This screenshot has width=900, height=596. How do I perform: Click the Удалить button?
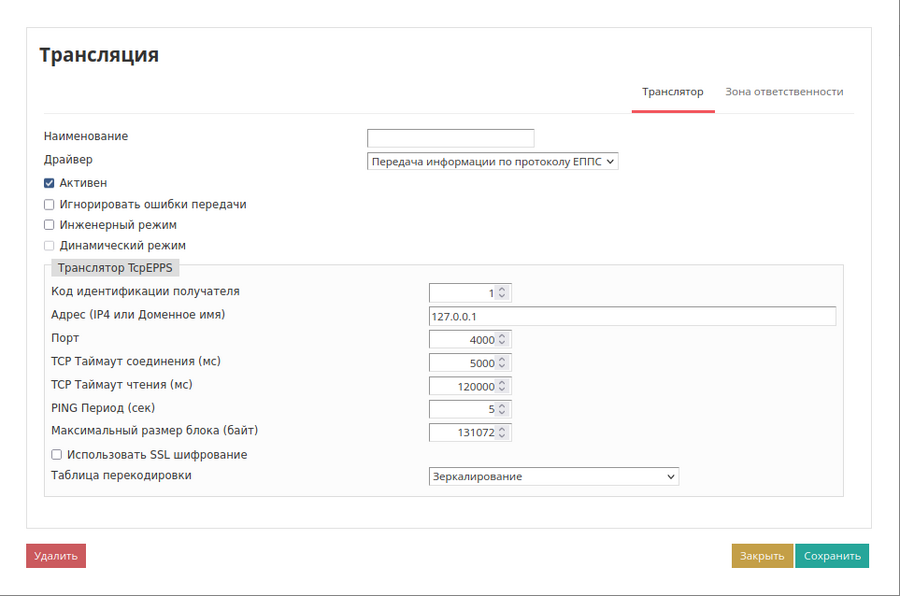(56, 556)
